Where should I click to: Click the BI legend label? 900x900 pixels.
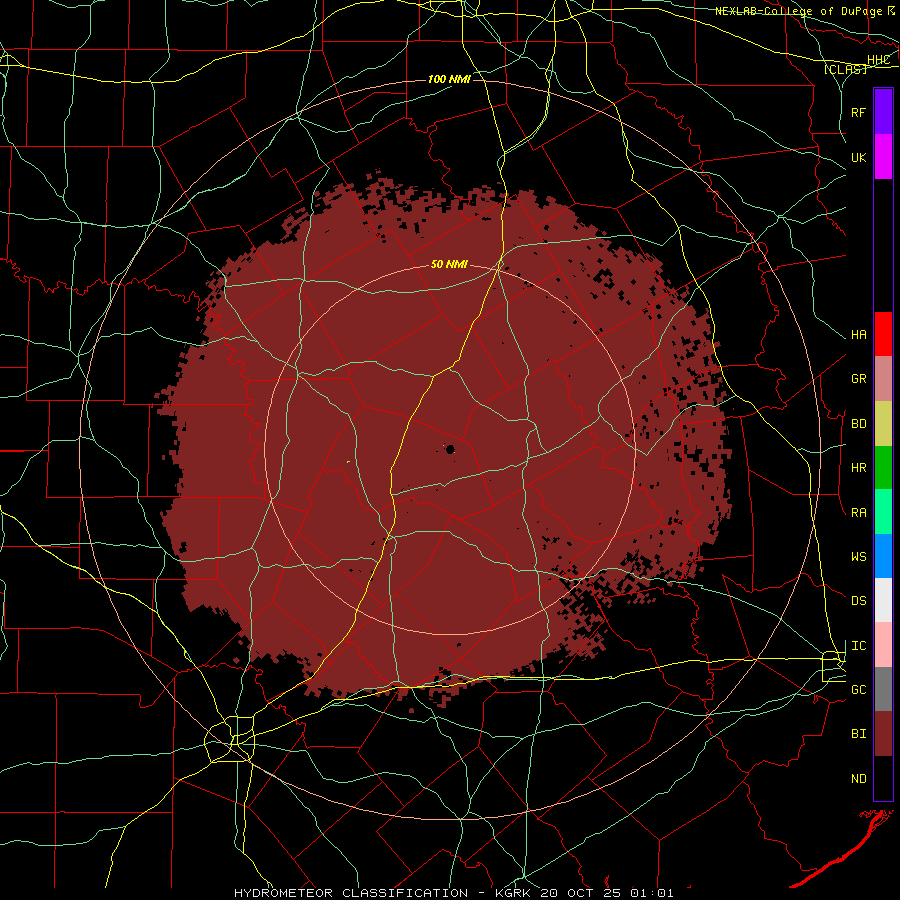859,734
